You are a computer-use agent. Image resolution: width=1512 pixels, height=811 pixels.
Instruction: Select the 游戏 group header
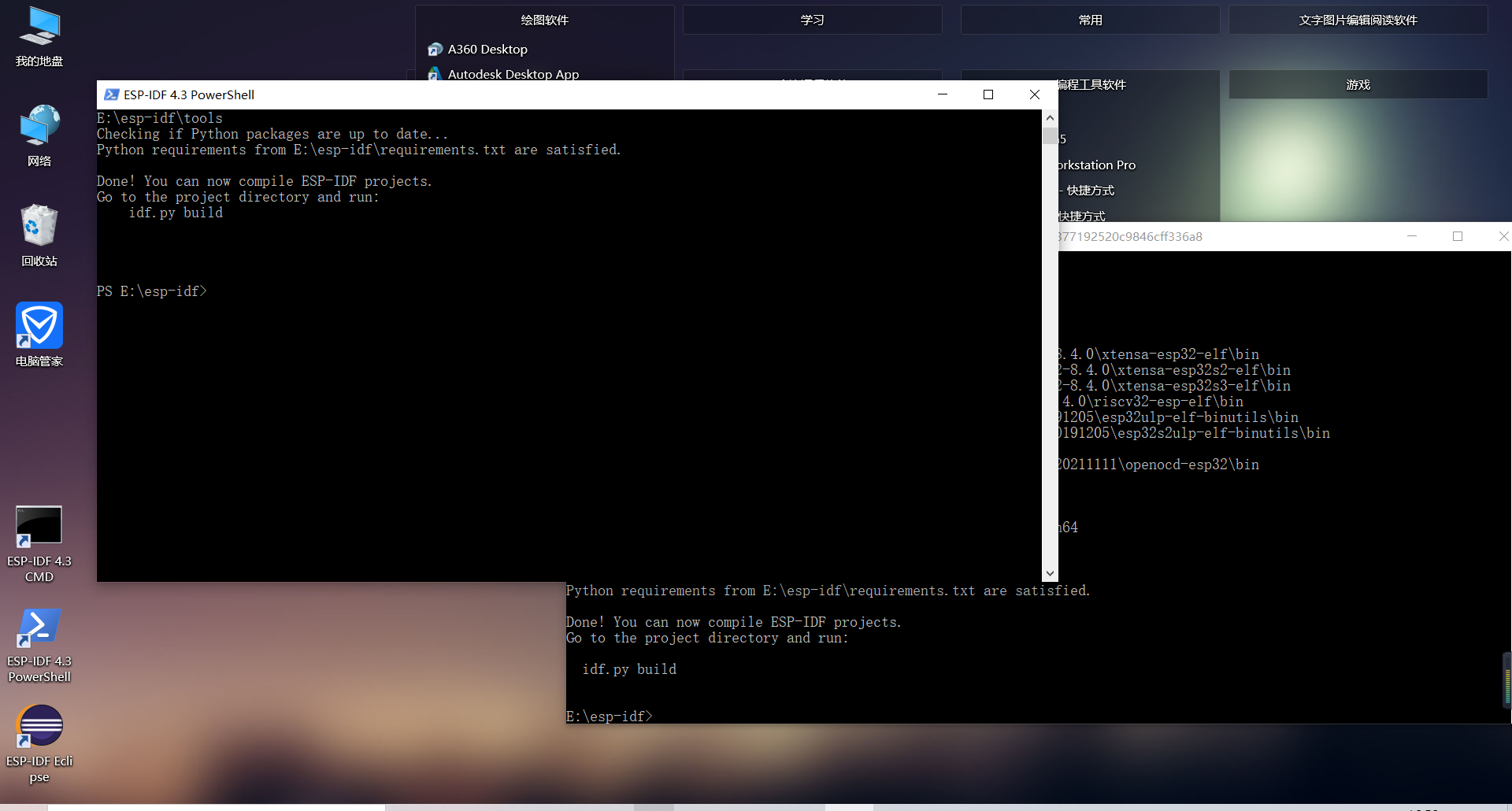click(1358, 84)
